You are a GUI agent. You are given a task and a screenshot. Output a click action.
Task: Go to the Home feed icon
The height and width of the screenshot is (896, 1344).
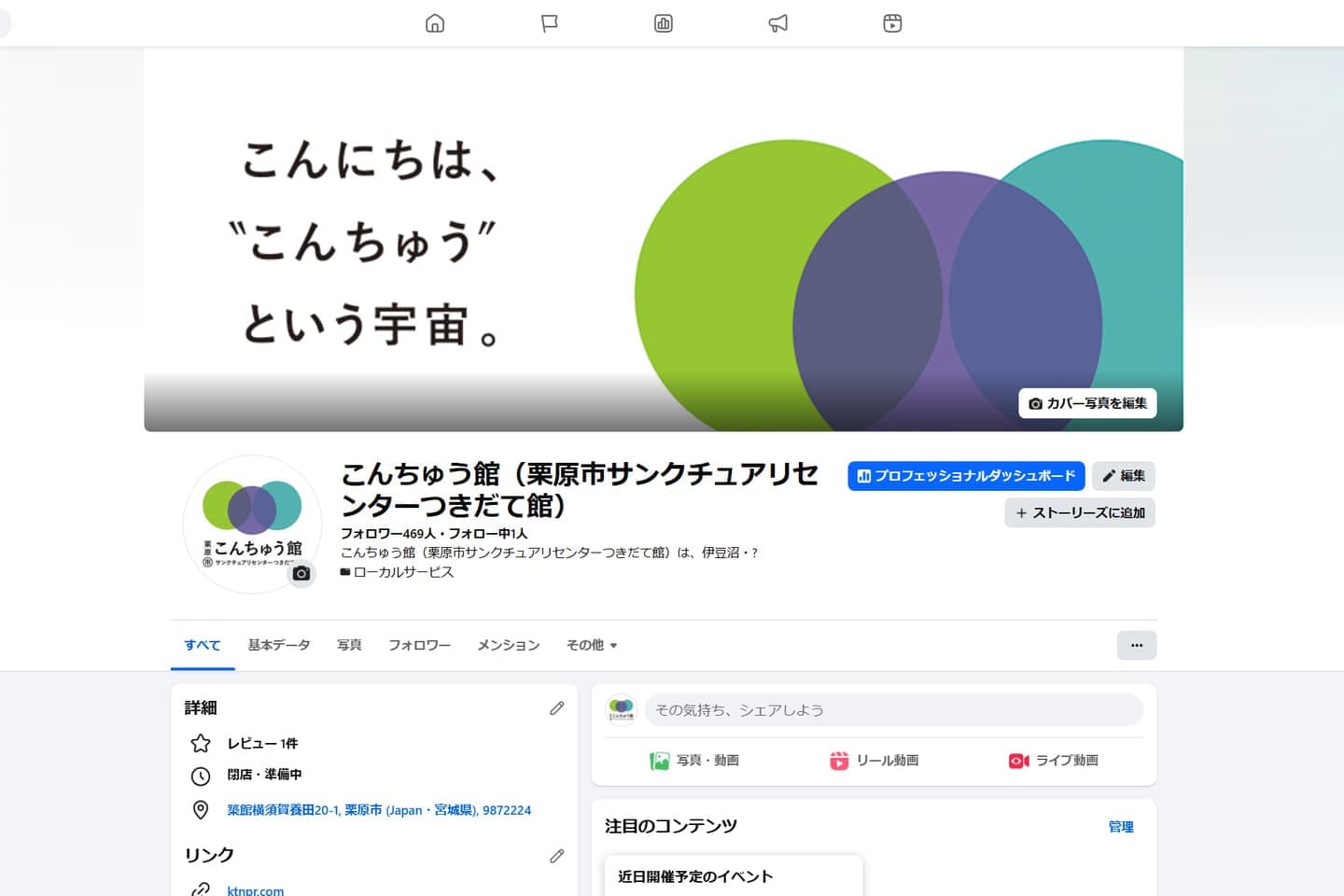click(435, 23)
